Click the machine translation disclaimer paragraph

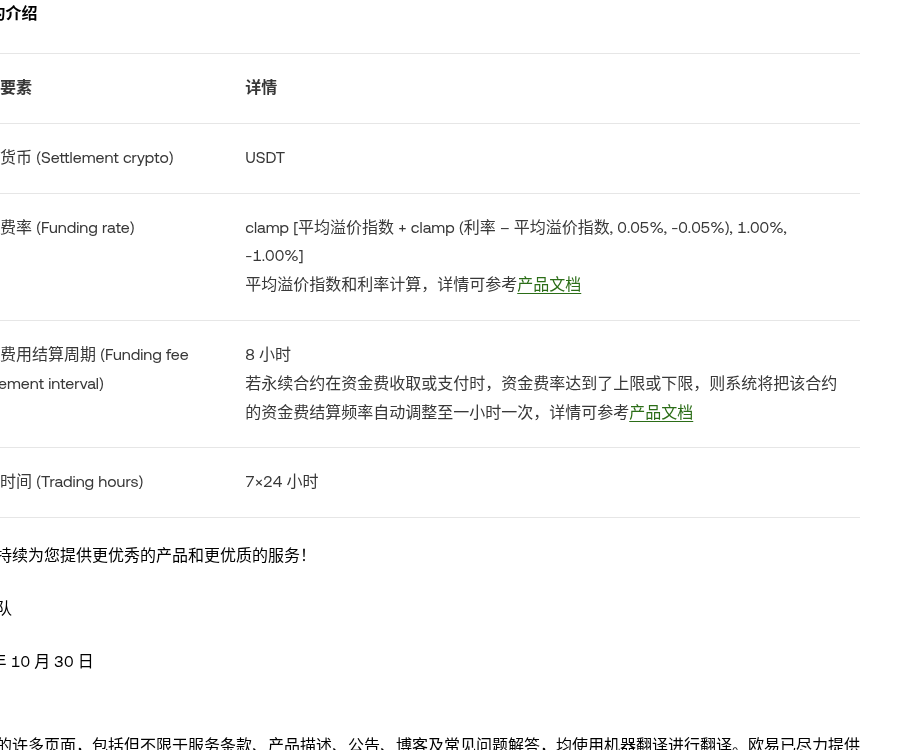(x=430, y=742)
